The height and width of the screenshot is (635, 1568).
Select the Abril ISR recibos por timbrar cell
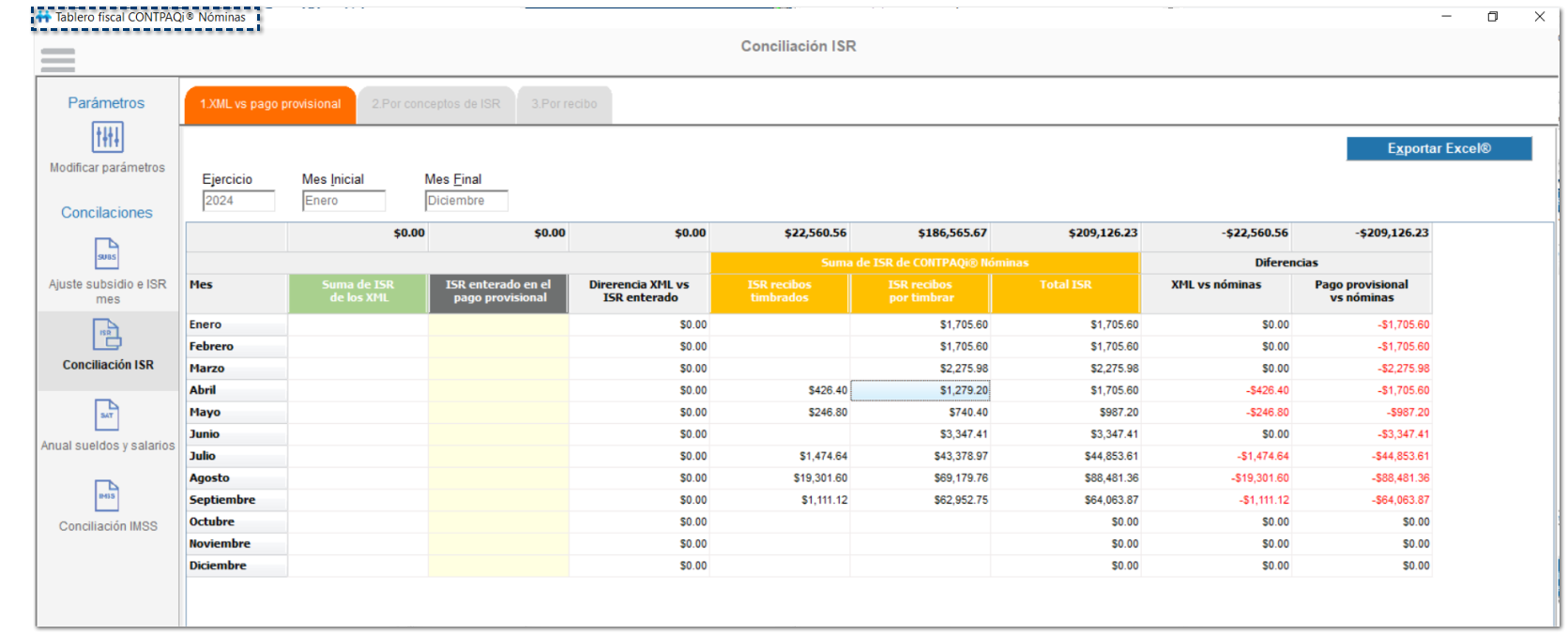click(920, 390)
